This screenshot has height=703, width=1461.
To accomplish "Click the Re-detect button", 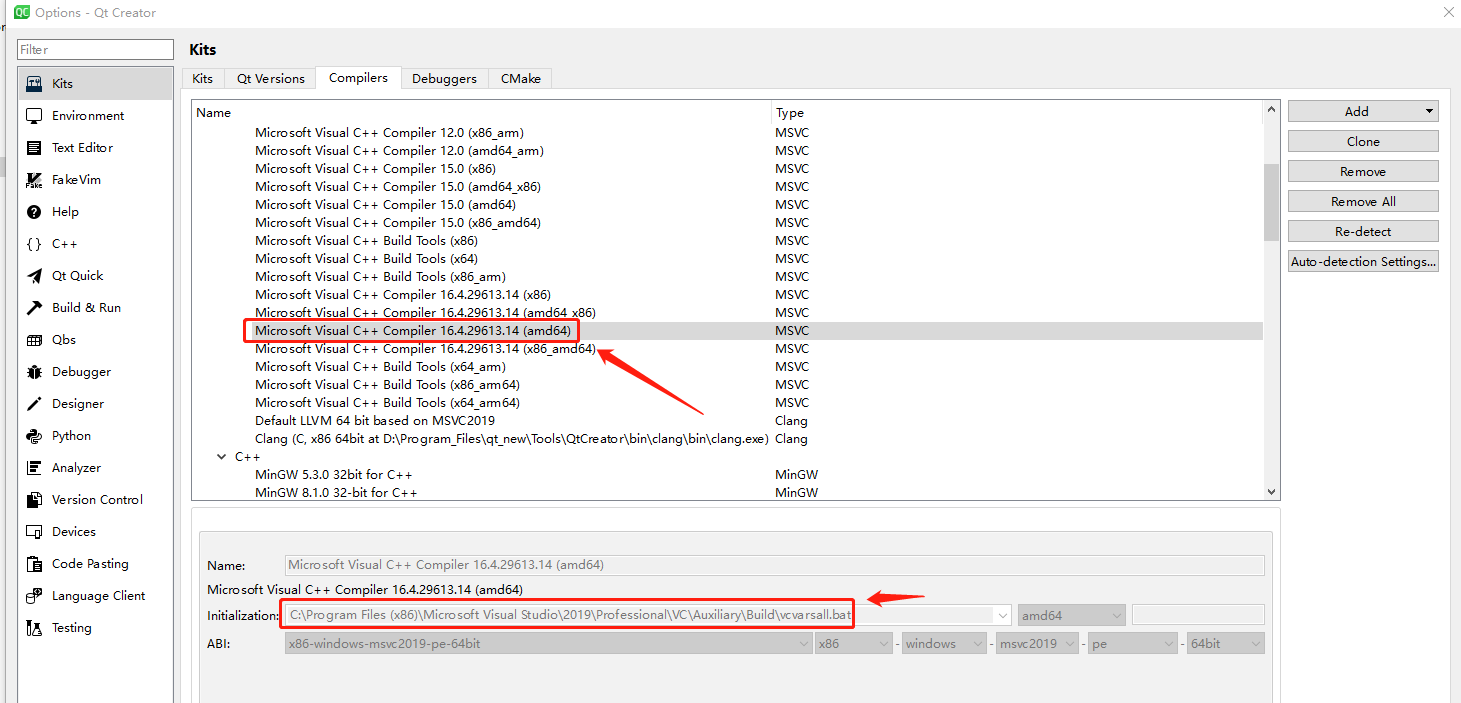I will 1363,231.
